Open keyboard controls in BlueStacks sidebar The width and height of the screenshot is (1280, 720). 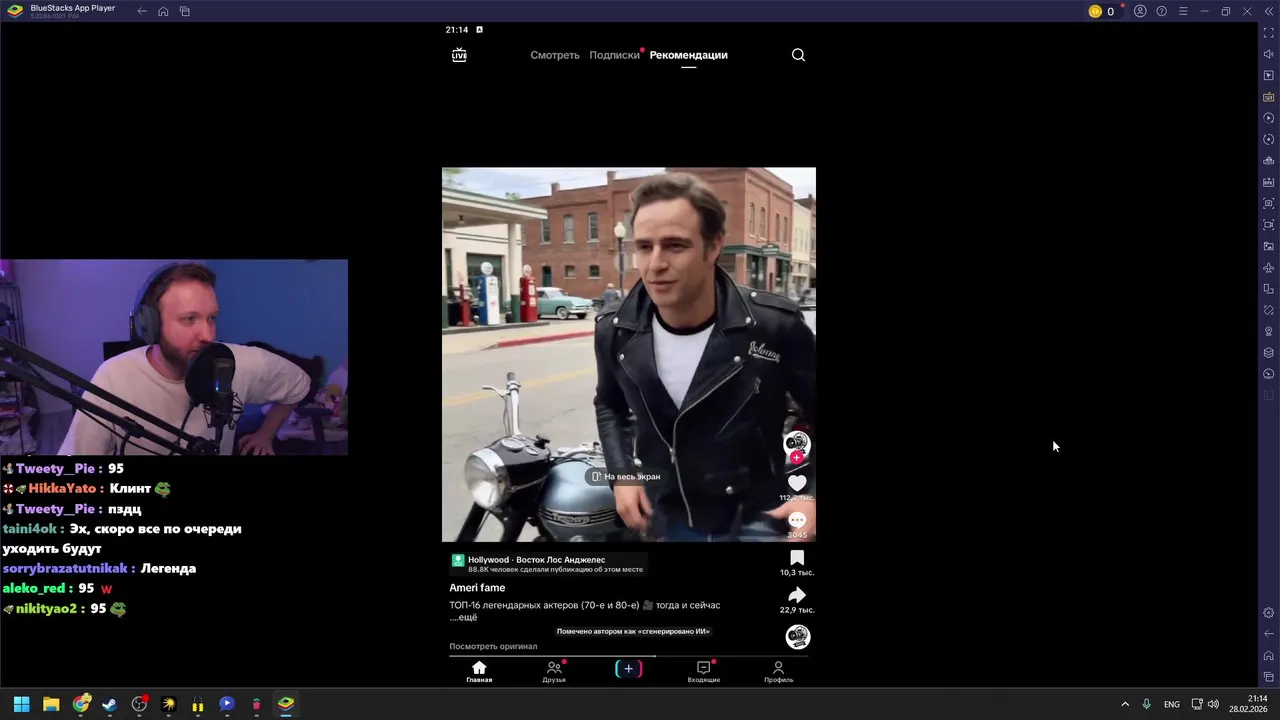[x=1269, y=97]
